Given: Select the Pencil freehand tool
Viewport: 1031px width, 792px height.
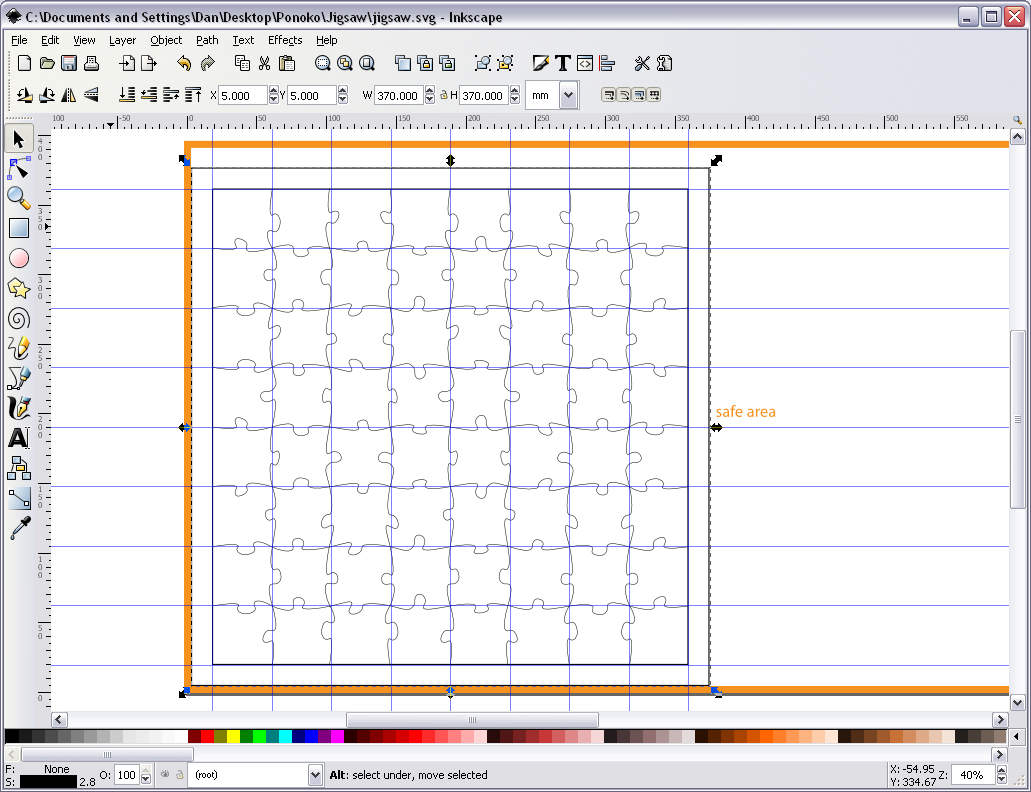Looking at the screenshot, I should point(18,348).
